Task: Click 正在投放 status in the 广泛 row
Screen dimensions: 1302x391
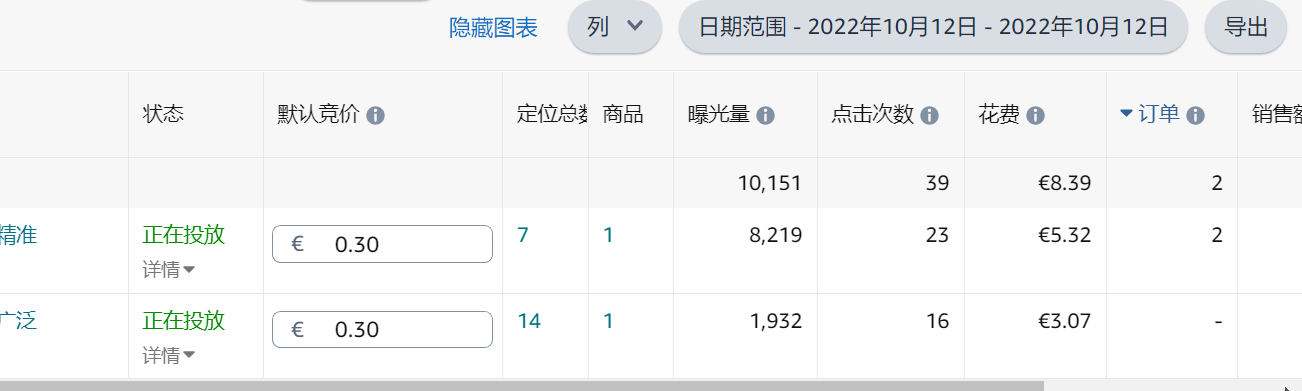Action: click(184, 320)
